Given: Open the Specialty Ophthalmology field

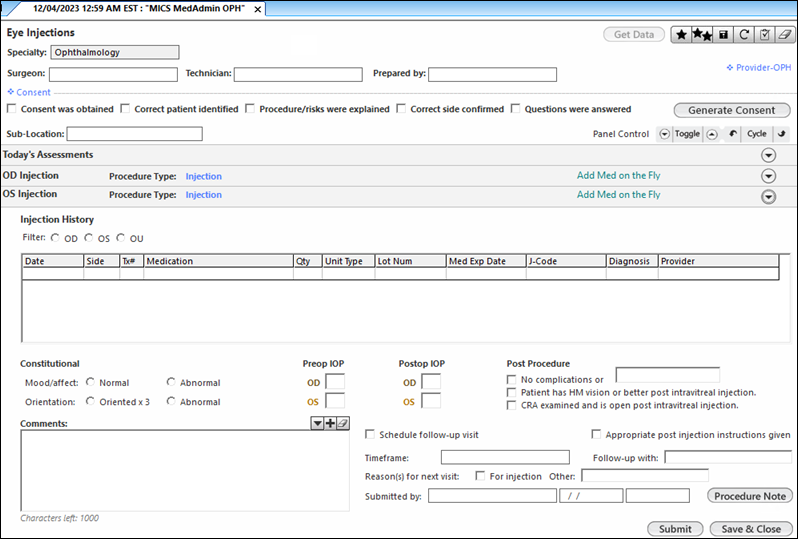Looking at the screenshot, I should tap(115, 52).
